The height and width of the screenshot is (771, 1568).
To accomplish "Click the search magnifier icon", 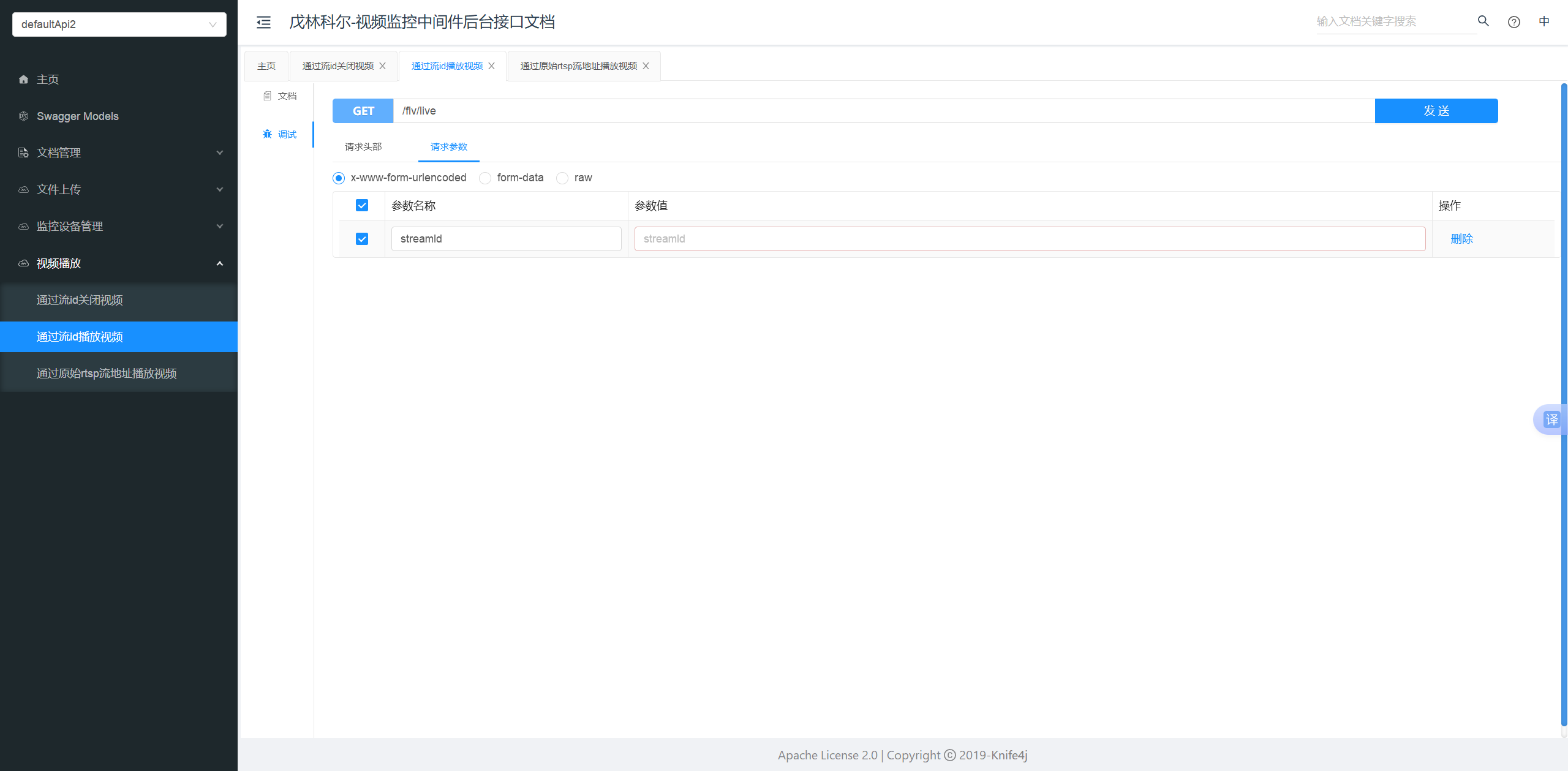I will click(1483, 21).
